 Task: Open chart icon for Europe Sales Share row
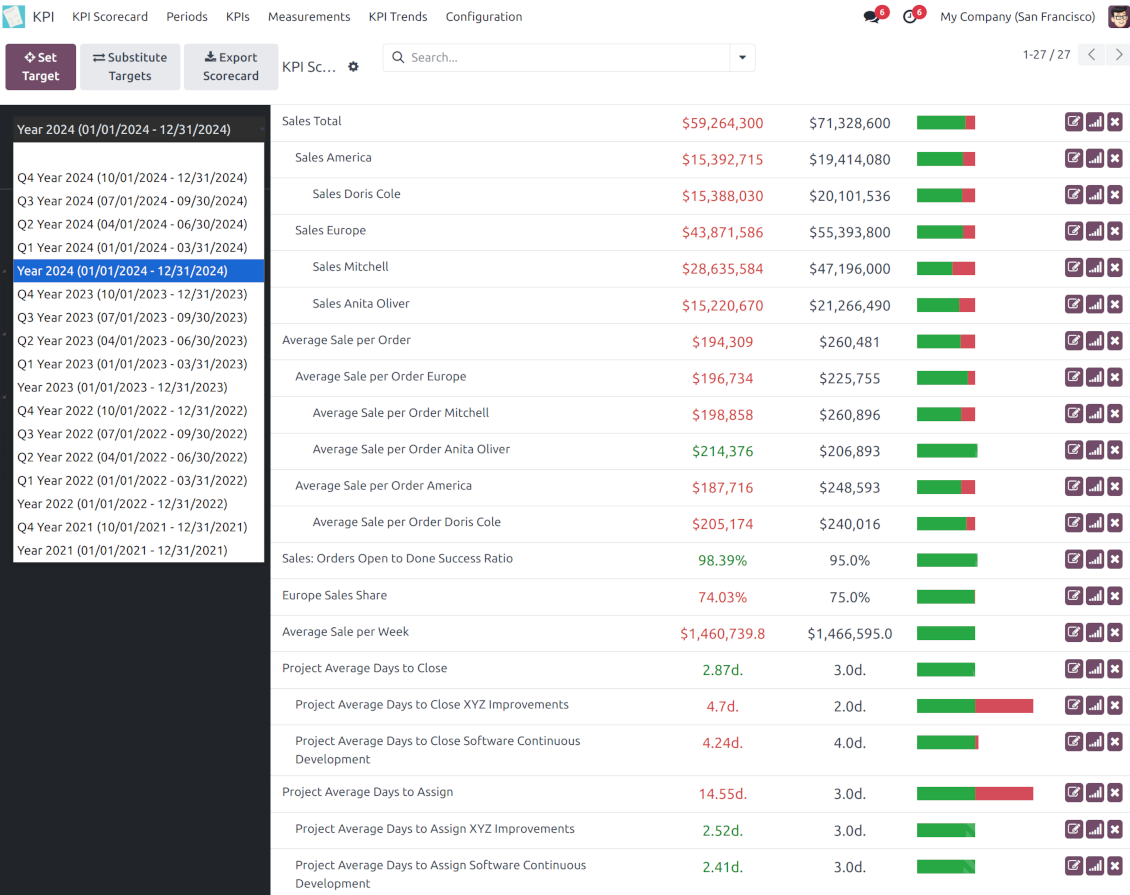pos(1095,596)
